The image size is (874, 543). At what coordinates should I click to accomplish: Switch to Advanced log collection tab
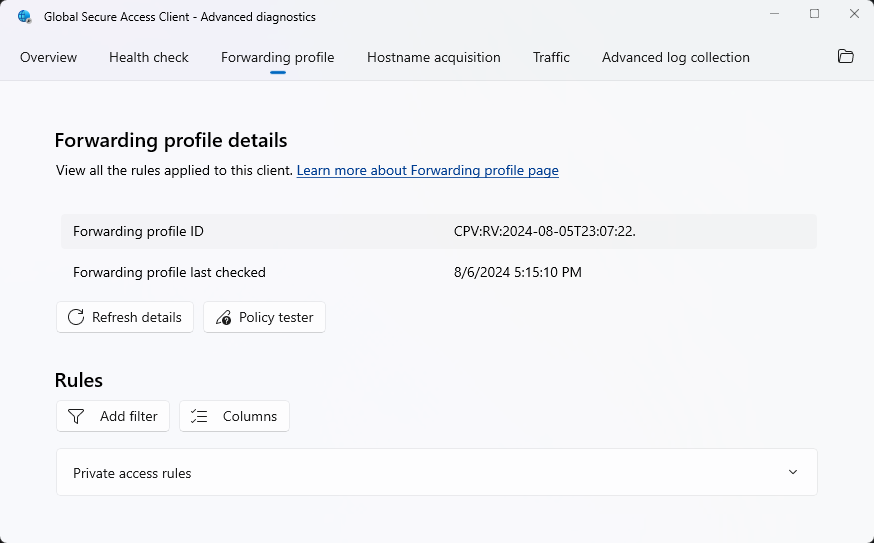click(676, 57)
